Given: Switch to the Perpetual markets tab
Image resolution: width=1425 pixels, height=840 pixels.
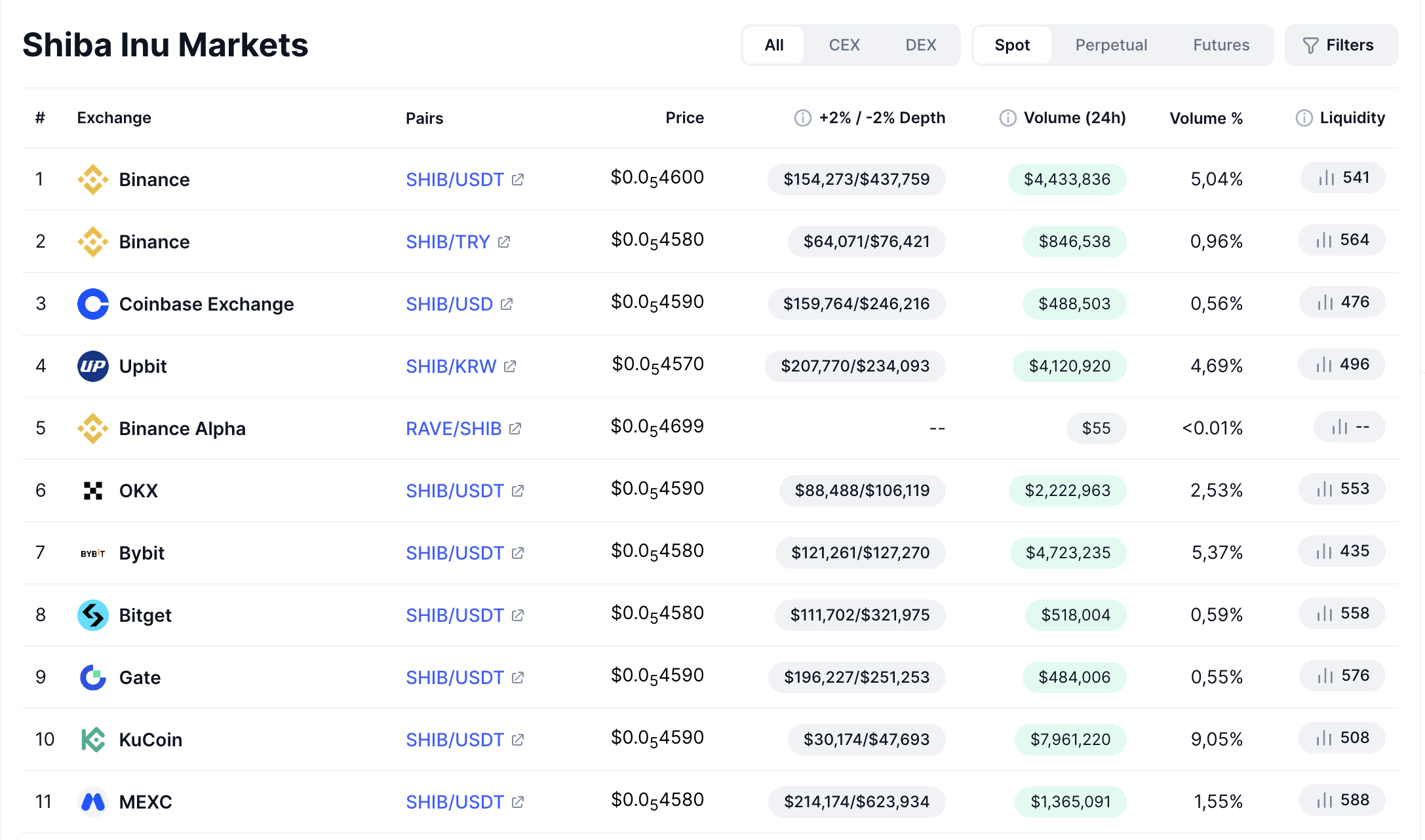Looking at the screenshot, I should [1111, 45].
